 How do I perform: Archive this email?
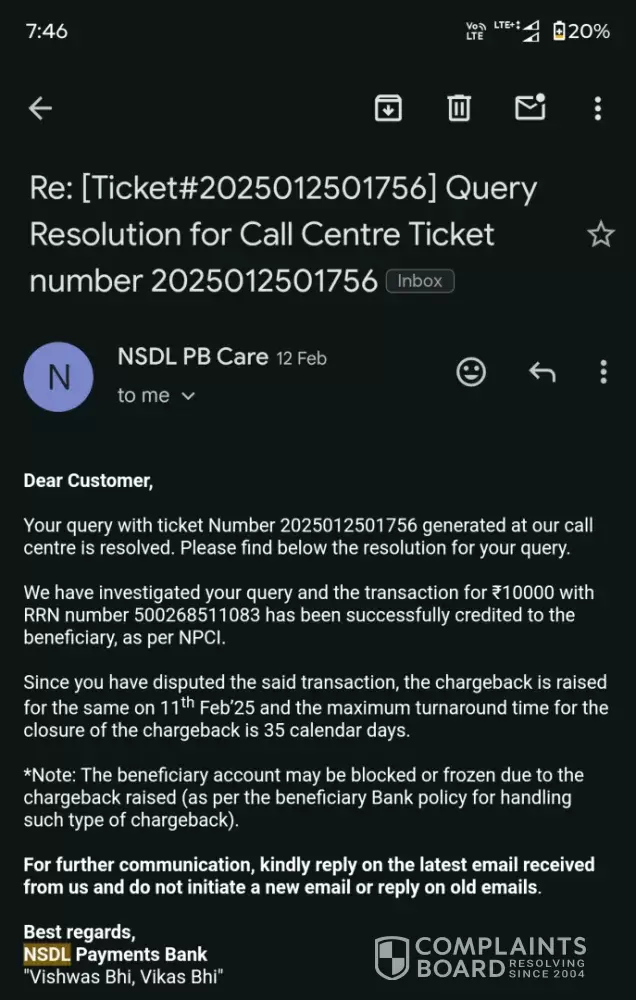(x=388, y=108)
